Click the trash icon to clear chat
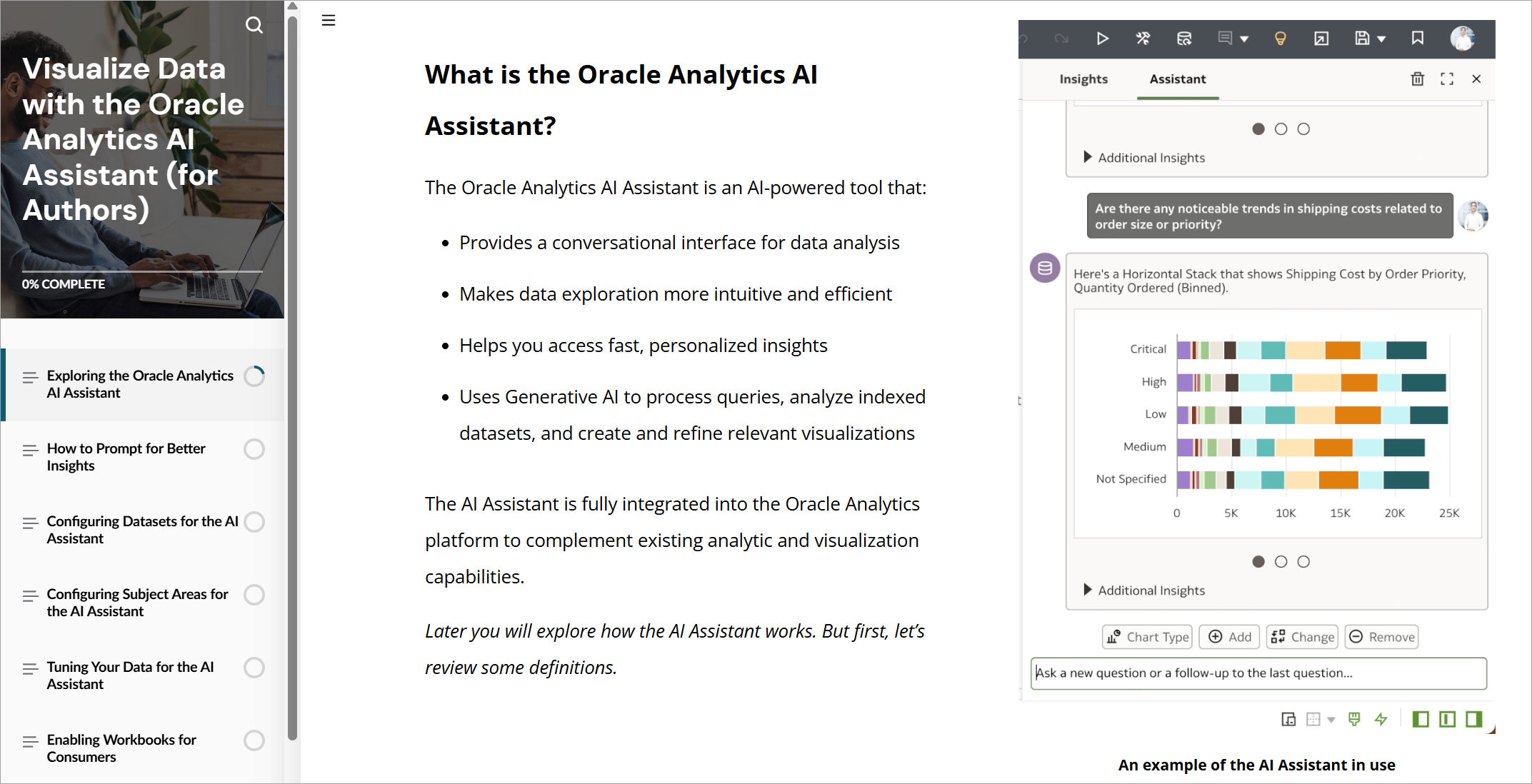The image size is (1532, 784). point(1417,79)
